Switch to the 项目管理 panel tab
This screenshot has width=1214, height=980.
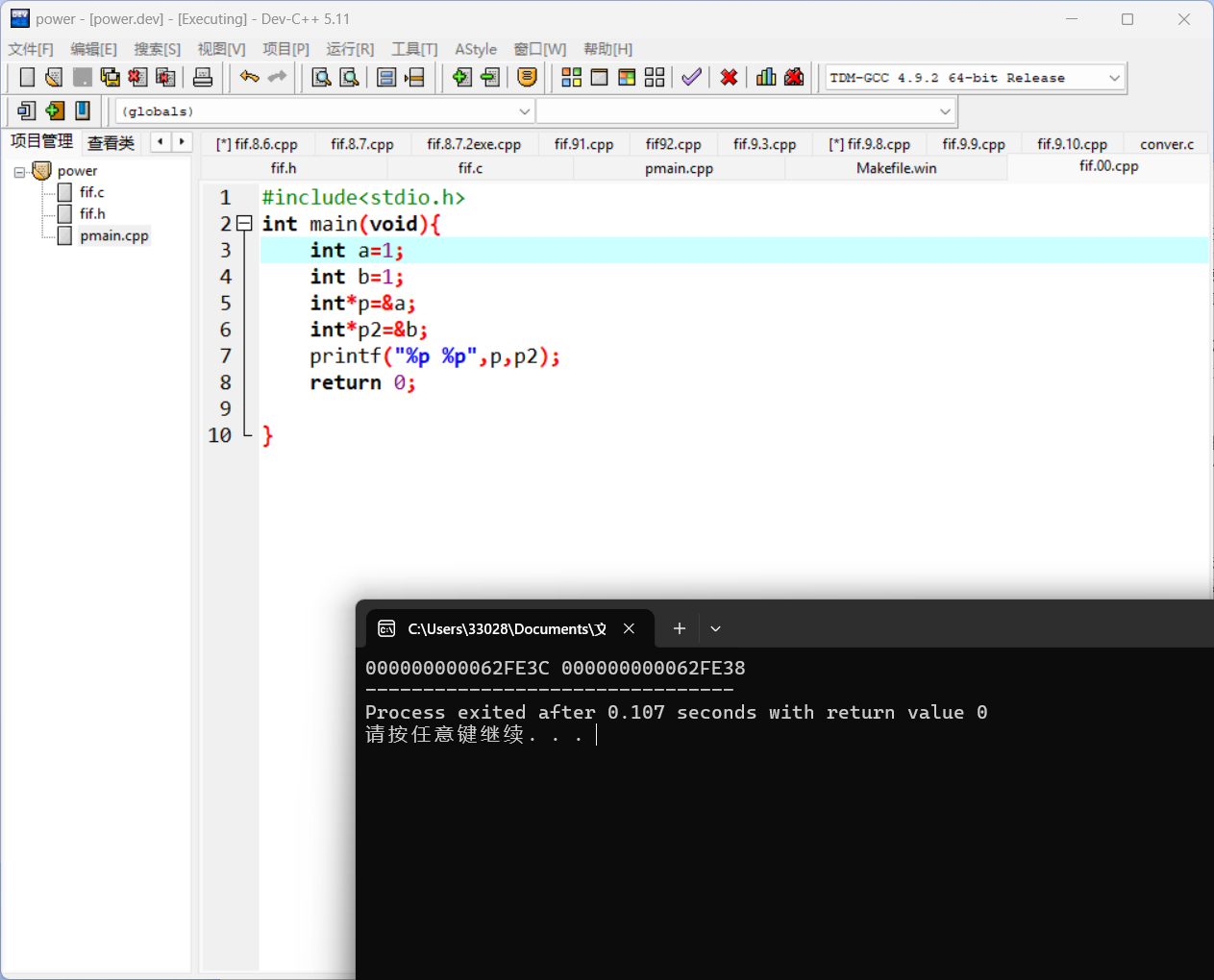(x=41, y=142)
